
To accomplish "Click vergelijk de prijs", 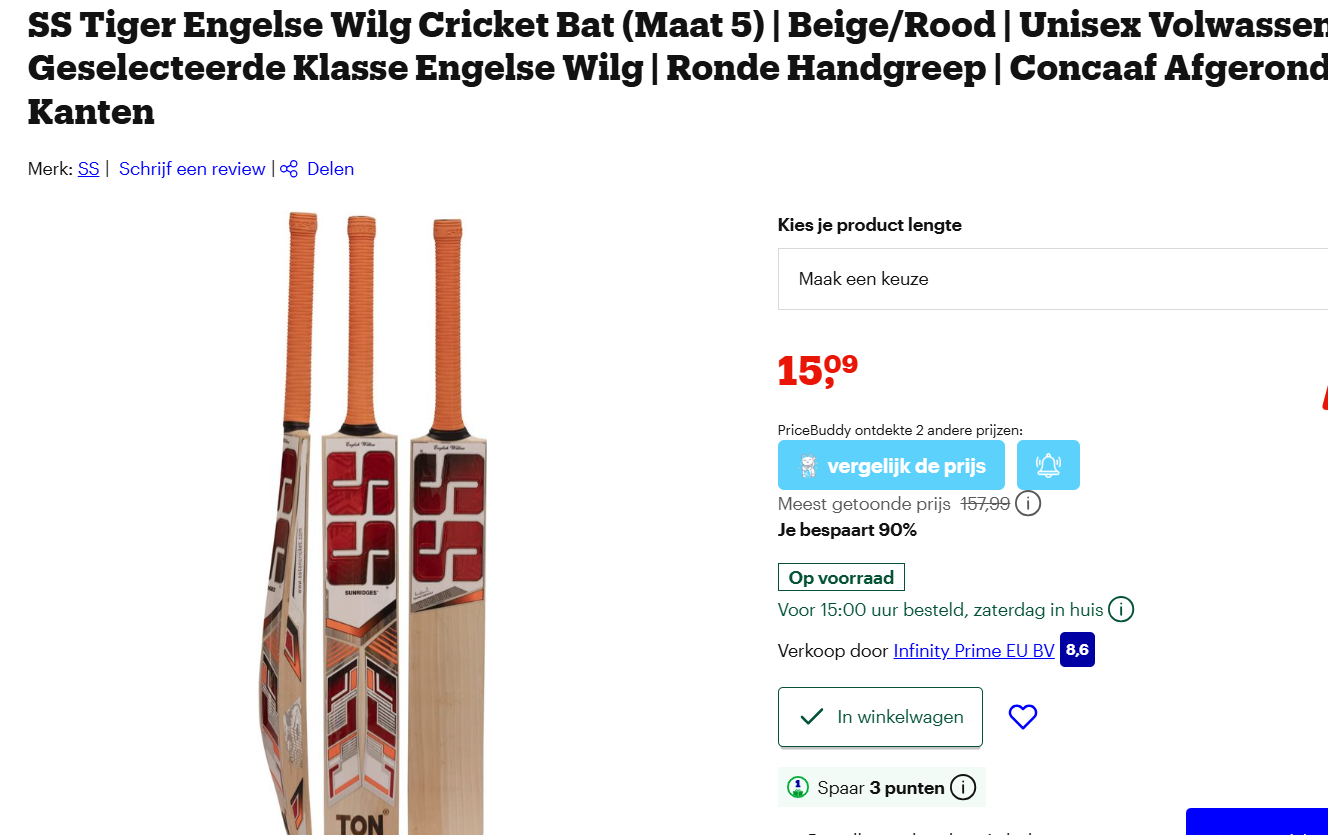I will pos(903,464).
